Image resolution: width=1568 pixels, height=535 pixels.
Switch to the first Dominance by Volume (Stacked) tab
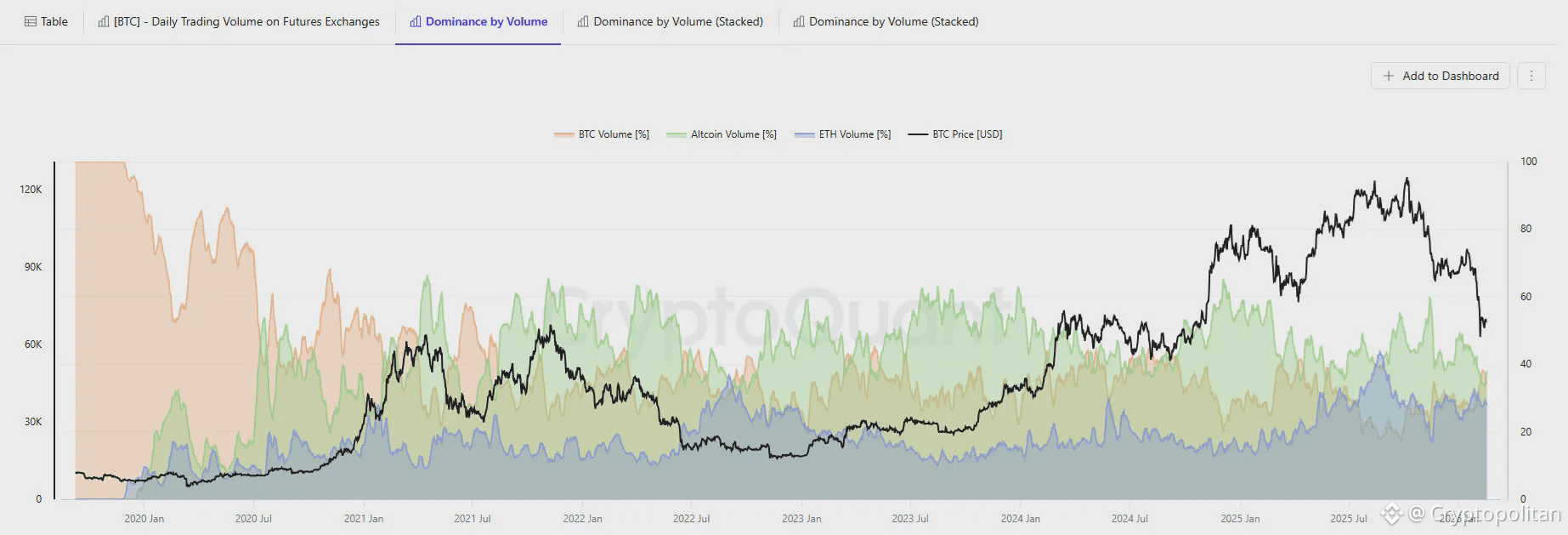pyautogui.click(x=671, y=21)
